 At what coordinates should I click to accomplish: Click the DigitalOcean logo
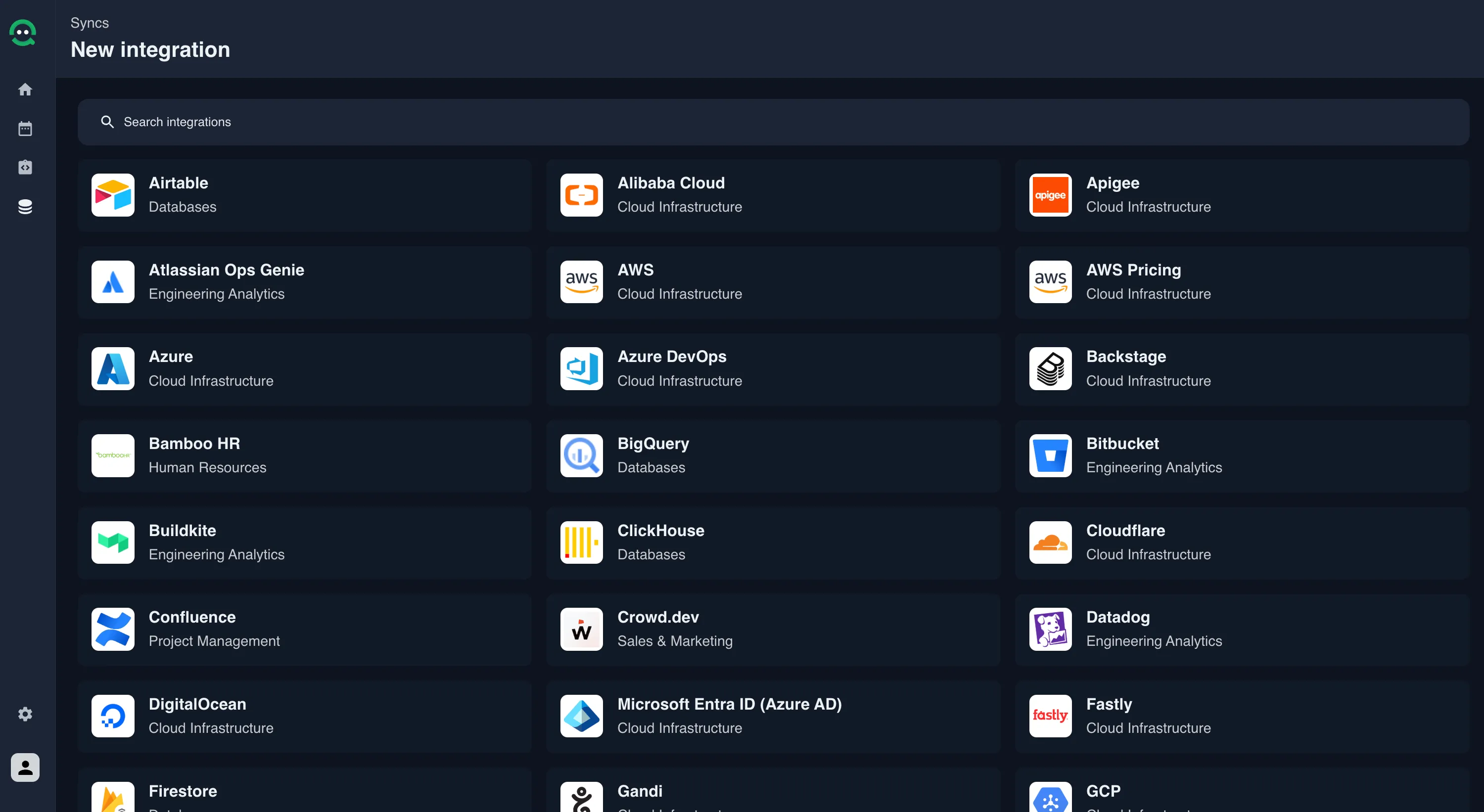click(x=113, y=716)
